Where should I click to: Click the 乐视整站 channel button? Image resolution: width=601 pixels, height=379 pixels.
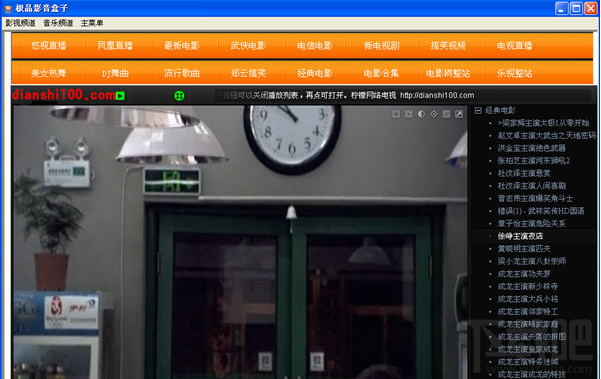(514, 73)
